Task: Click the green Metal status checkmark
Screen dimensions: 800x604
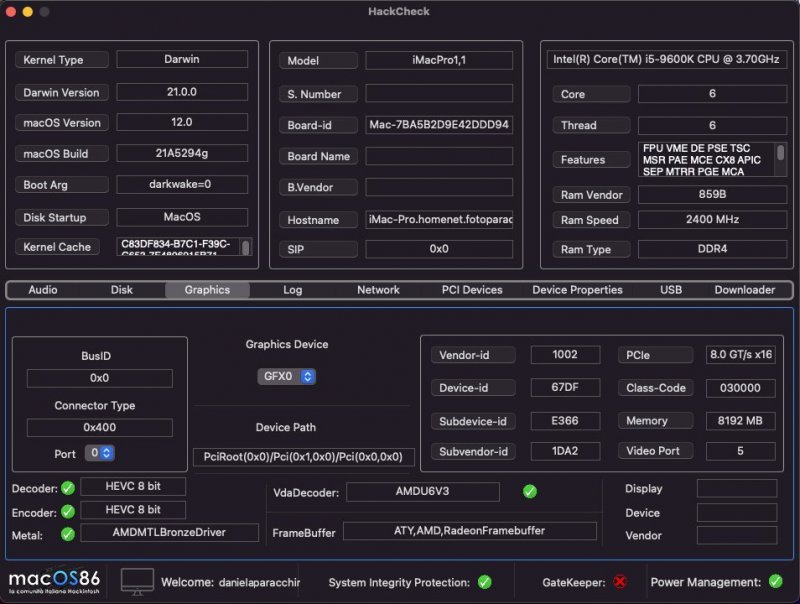Action: point(68,535)
